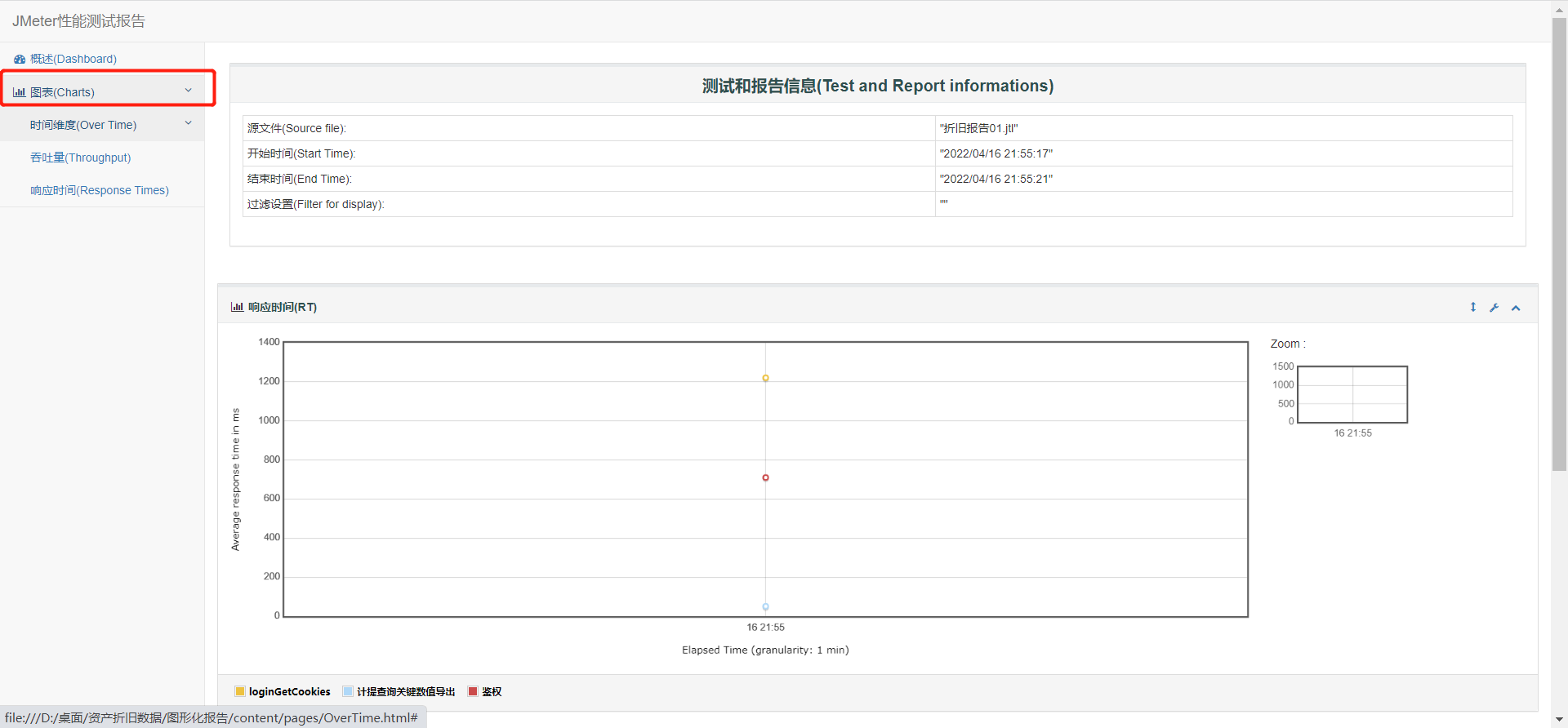Click the 源文件(Source file) label cell
The image size is (1568, 728).
589,128
